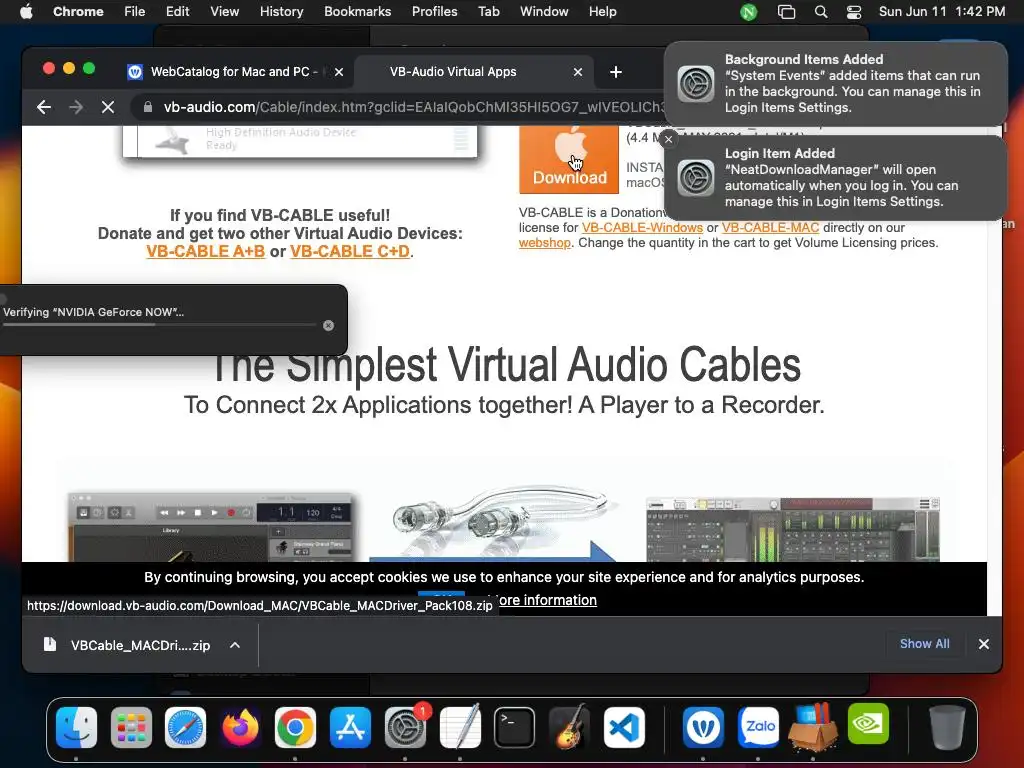Click the mixer screenshot thumbnail
Screen dimensions: 1024x768
(x=793, y=530)
